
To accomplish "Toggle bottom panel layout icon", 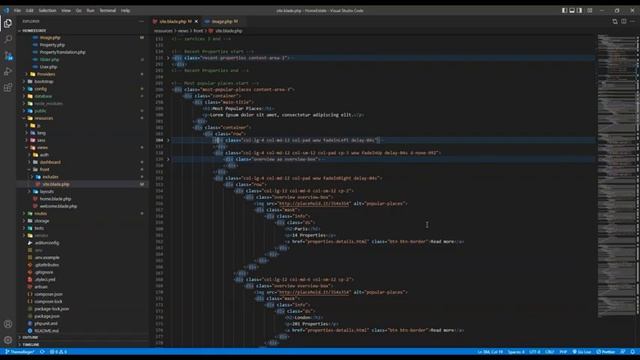I will pos(572,11).
